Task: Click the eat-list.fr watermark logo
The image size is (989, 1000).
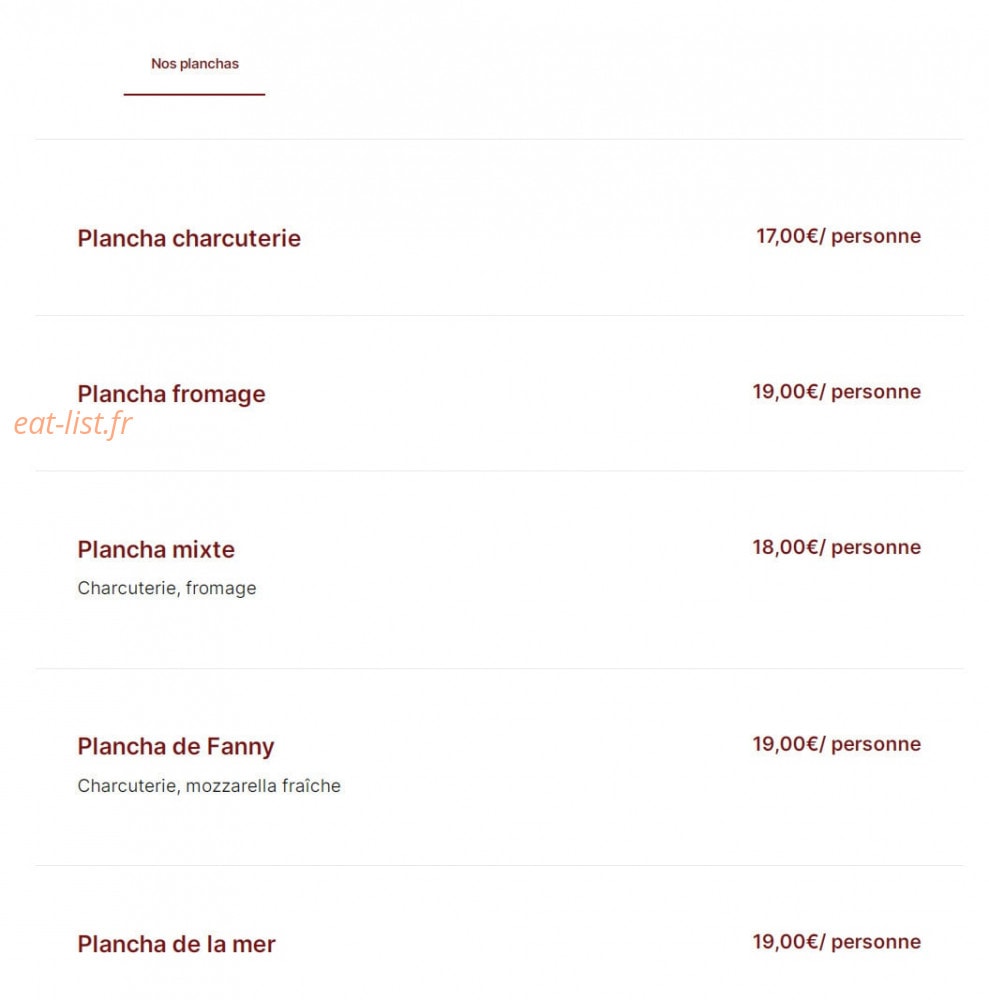Action: (73, 423)
